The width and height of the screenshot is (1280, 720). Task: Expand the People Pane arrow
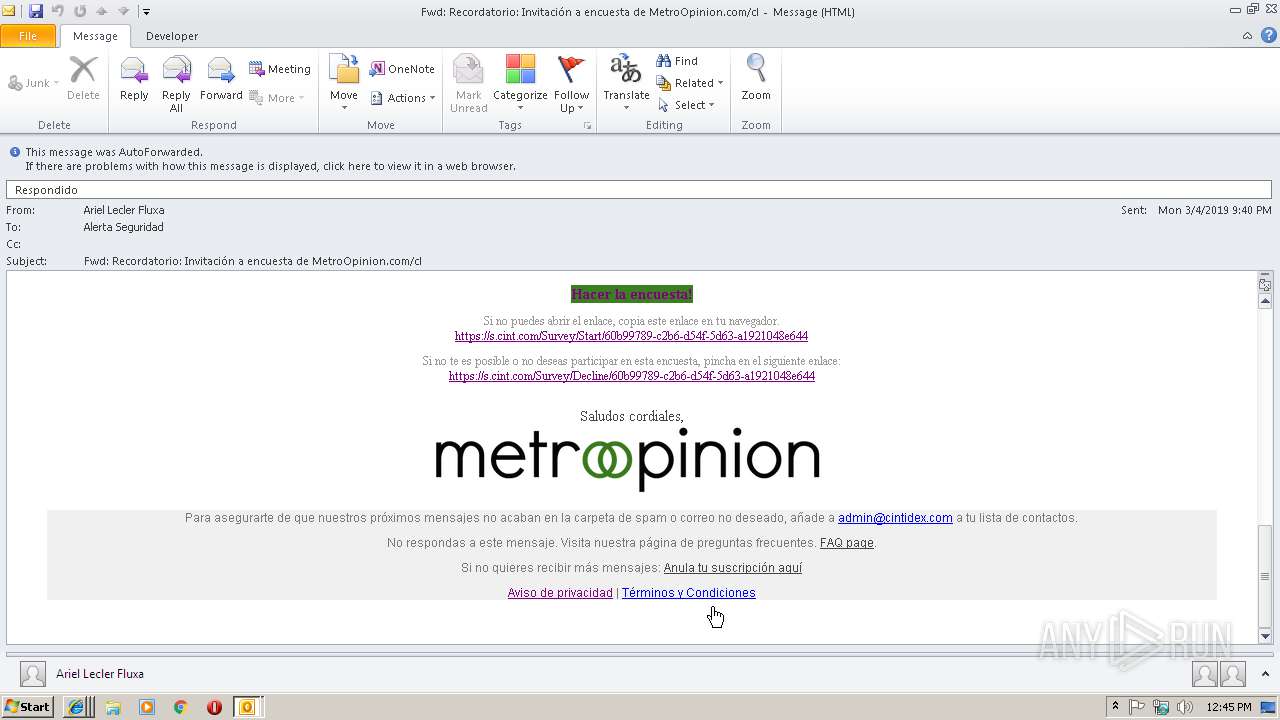coord(1265,674)
